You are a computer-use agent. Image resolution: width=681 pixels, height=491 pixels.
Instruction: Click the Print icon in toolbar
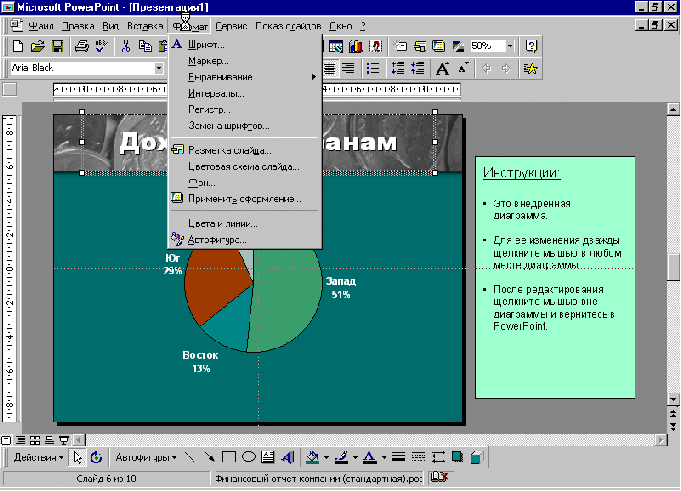[x=82, y=46]
